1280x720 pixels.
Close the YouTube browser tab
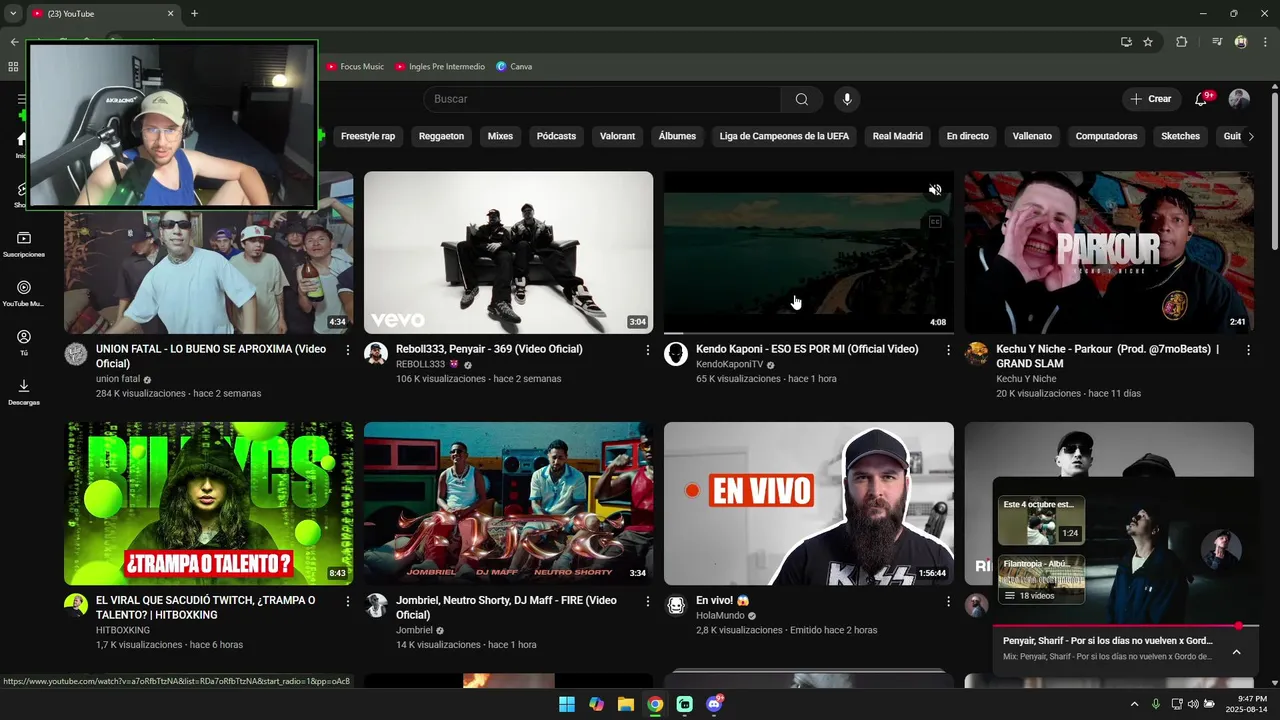click(170, 13)
